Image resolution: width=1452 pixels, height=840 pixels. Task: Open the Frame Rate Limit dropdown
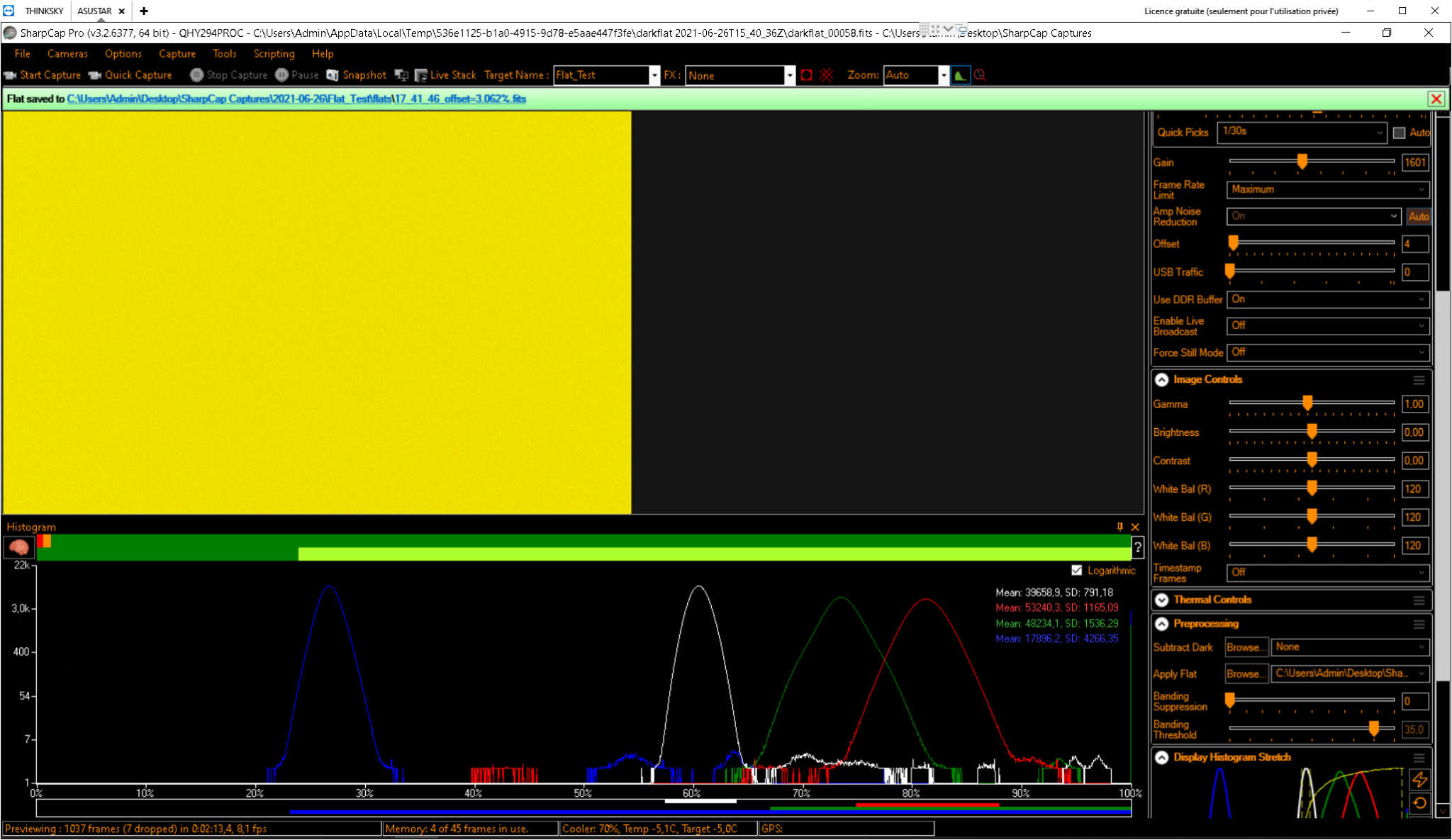(x=1328, y=190)
